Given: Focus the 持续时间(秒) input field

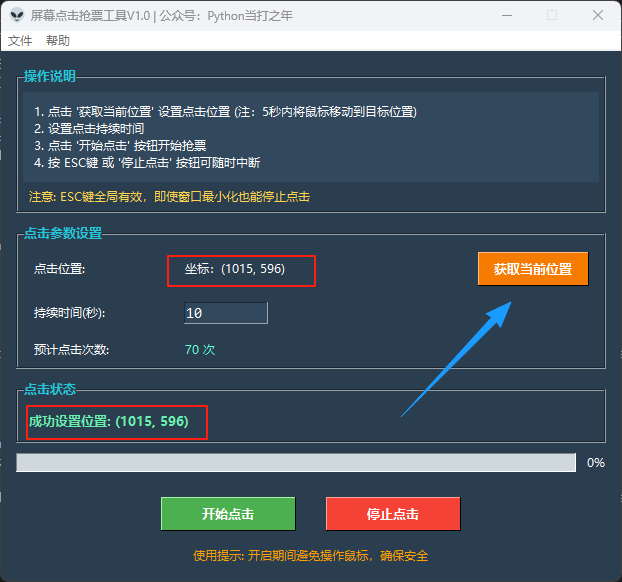Looking at the screenshot, I should point(226,313).
